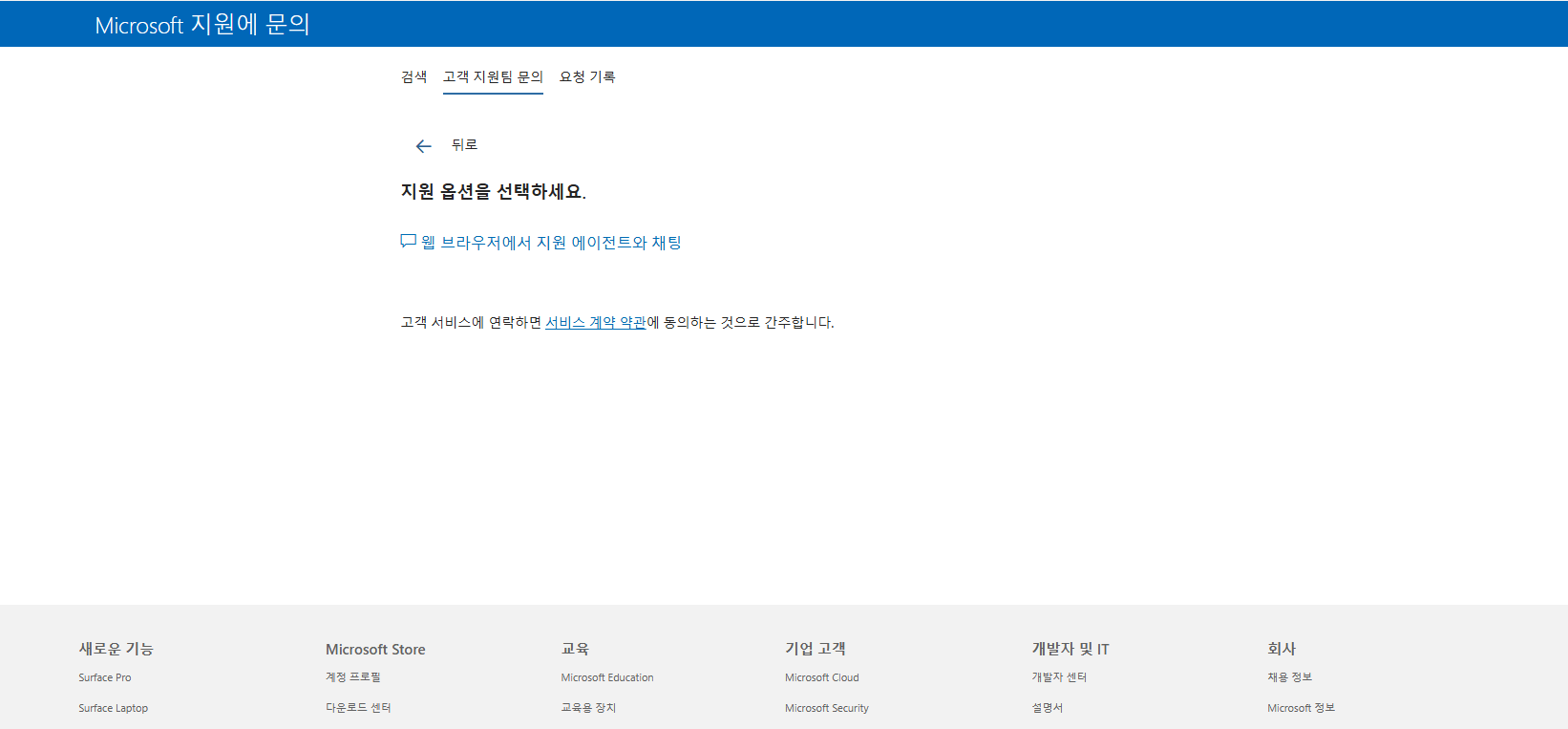This screenshot has width=1568, height=729.
Task: Click the Microsoft Store footer heading
Action: 375,649
